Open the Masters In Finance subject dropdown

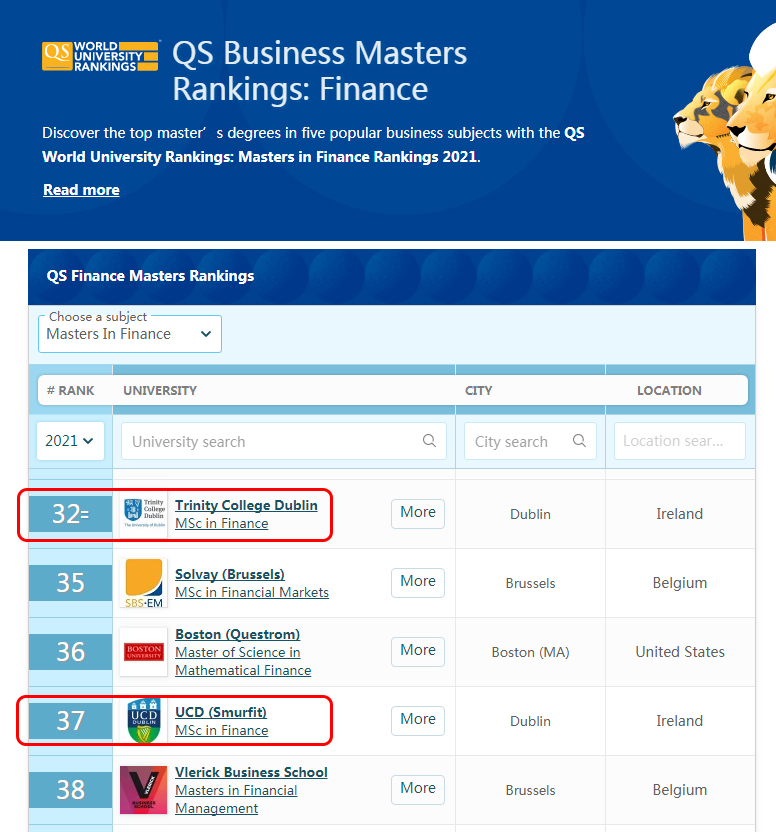[x=130, y=334]
